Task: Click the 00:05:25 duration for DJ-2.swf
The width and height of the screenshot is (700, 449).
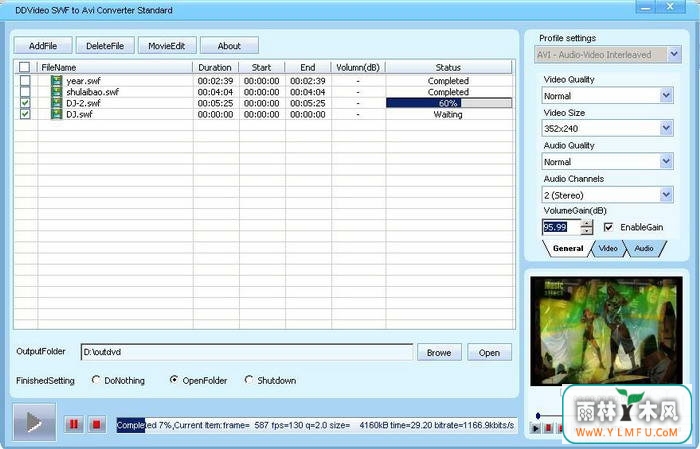Action: coord(216,103)
